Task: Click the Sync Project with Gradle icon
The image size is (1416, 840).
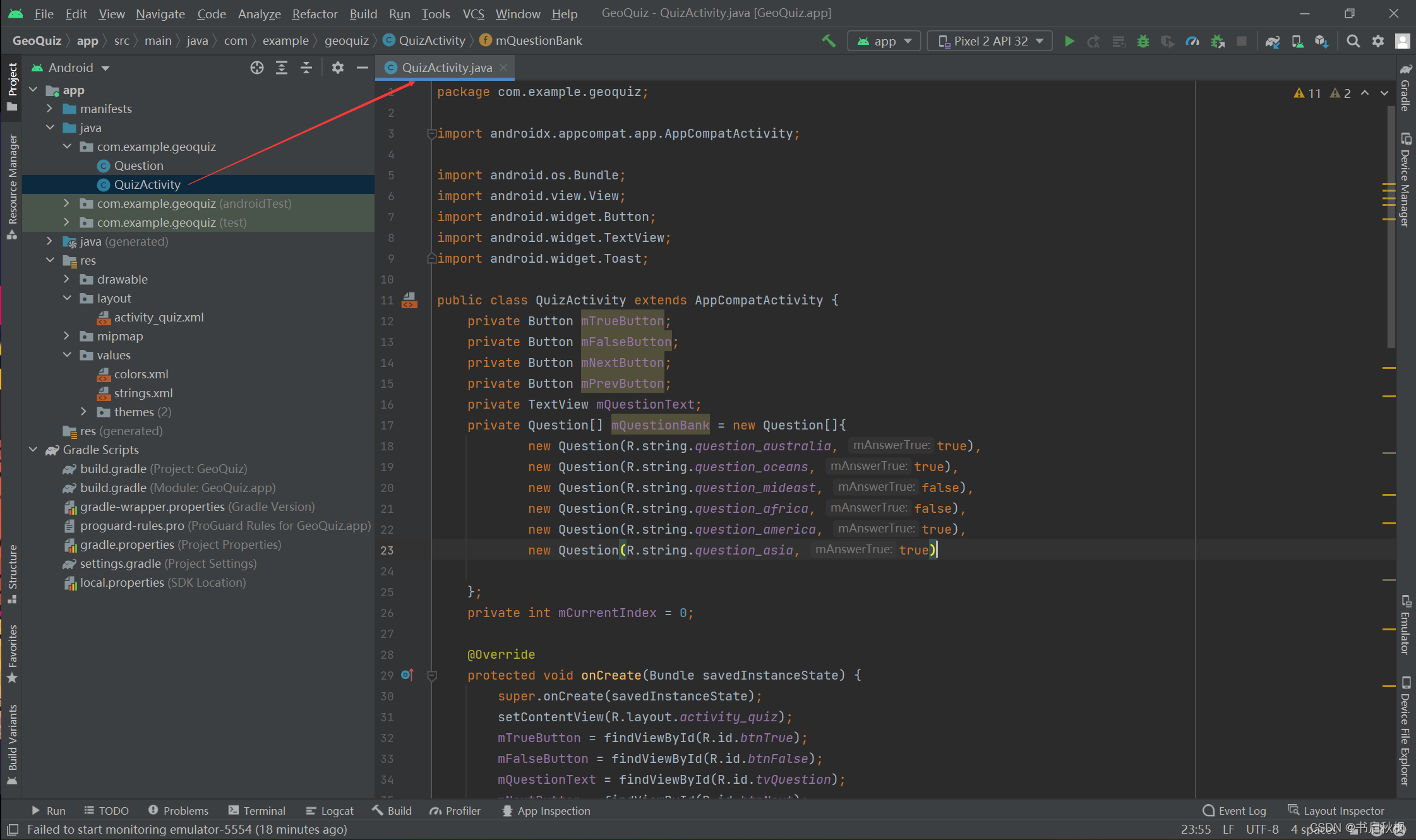Action: pyautogui.click(x=1273, y=41)
